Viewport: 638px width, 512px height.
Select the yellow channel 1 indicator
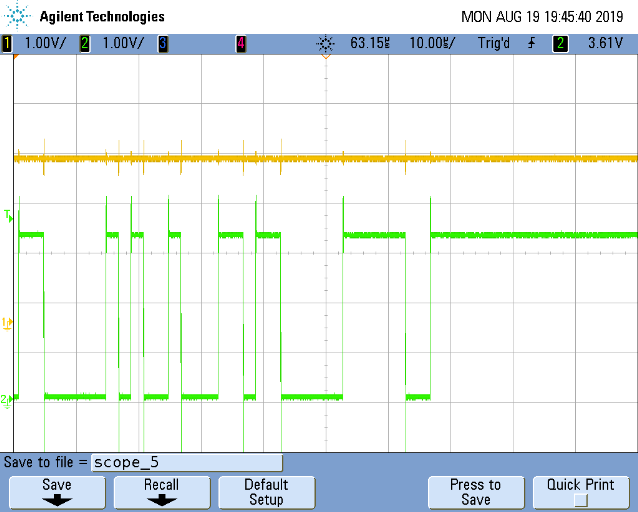(x=7, y=43)
